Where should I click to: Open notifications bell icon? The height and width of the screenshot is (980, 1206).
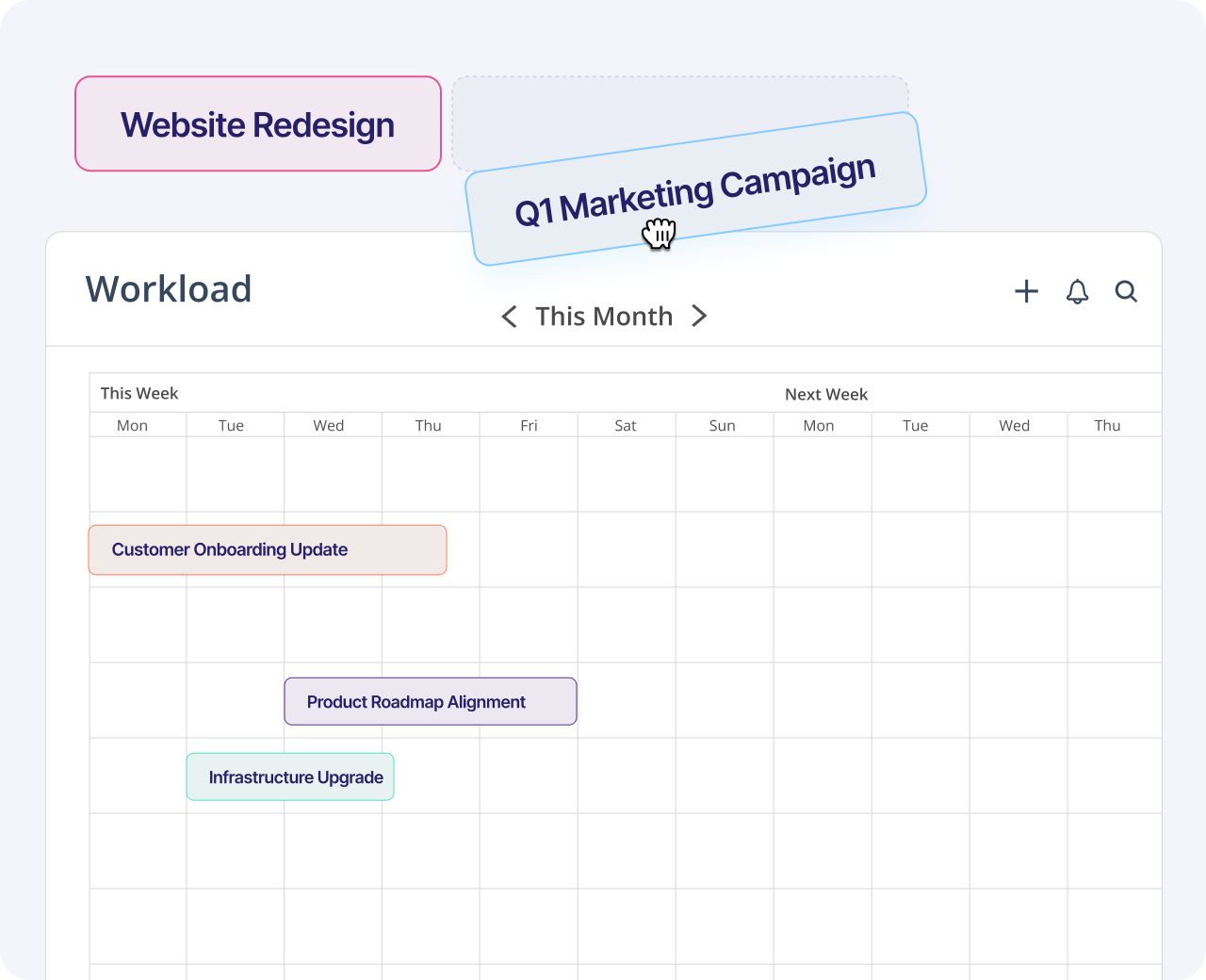tap(1077, 291)
